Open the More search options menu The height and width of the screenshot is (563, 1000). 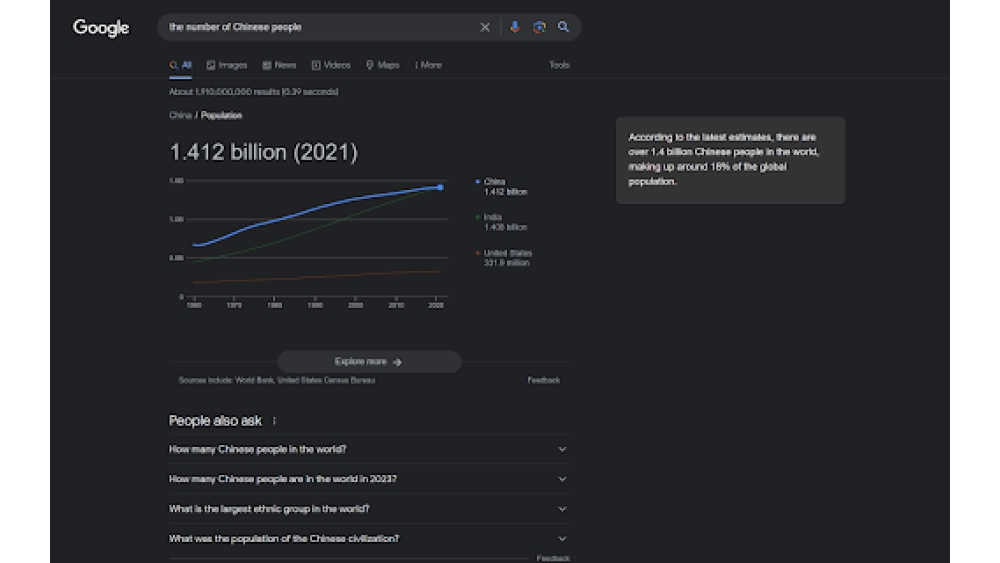pyautogui.click(x=428, y=65)
